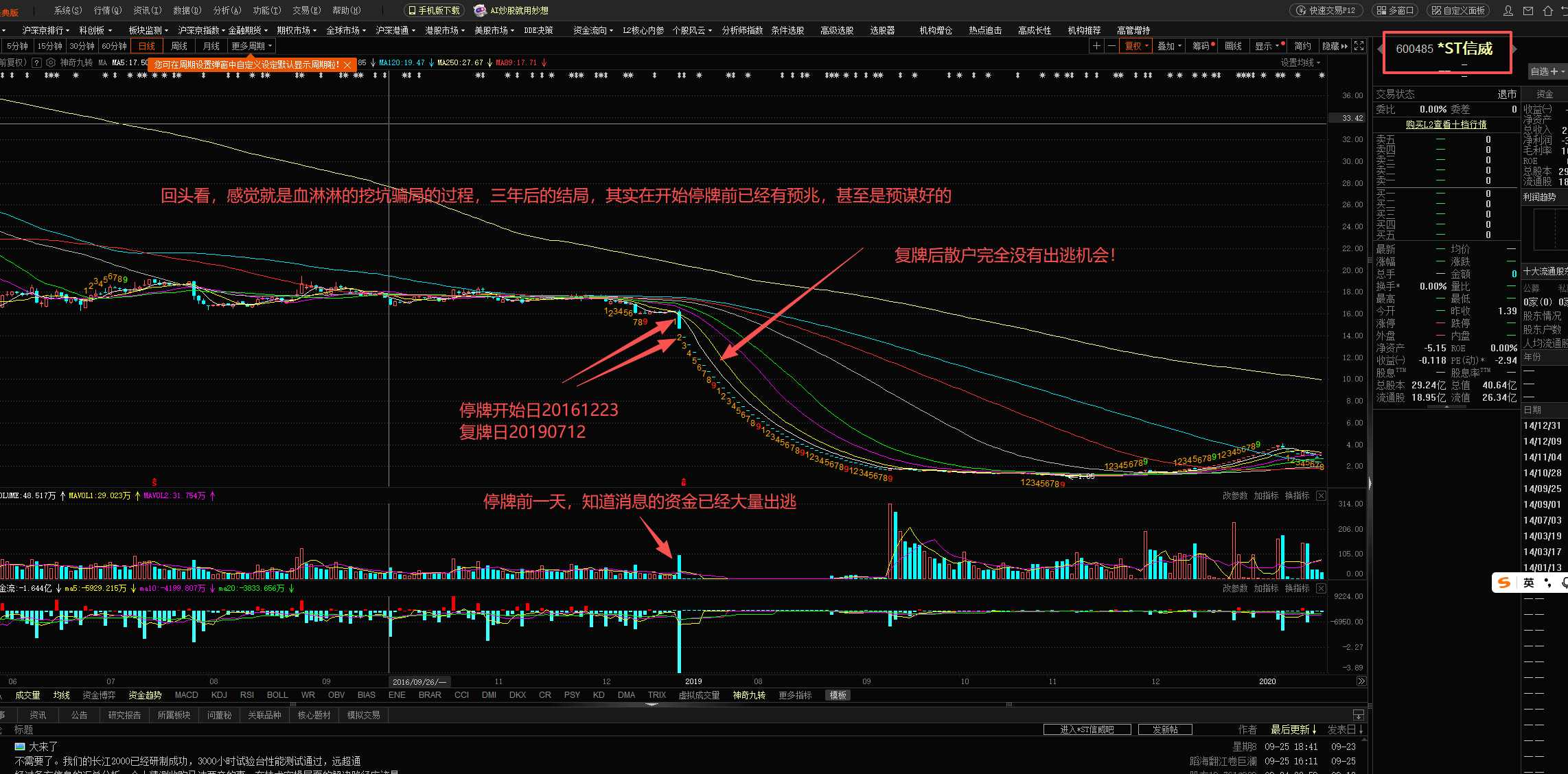Open the user account icon
The image size is (1568, 774).
(x=1508, y=10)
